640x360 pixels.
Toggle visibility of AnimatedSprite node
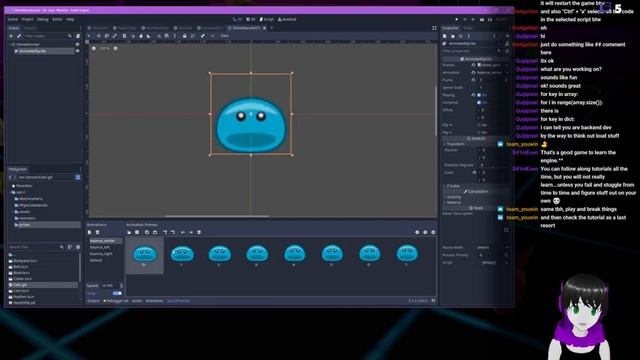78,51
